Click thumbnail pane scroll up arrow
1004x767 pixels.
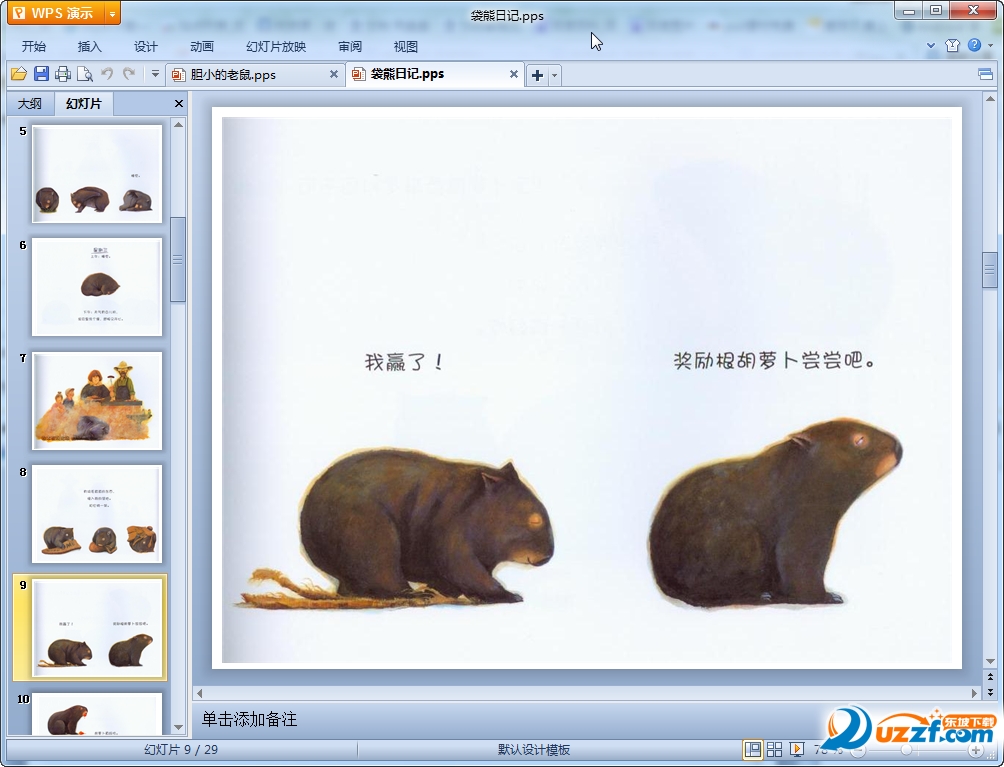[x=179, y=124]
